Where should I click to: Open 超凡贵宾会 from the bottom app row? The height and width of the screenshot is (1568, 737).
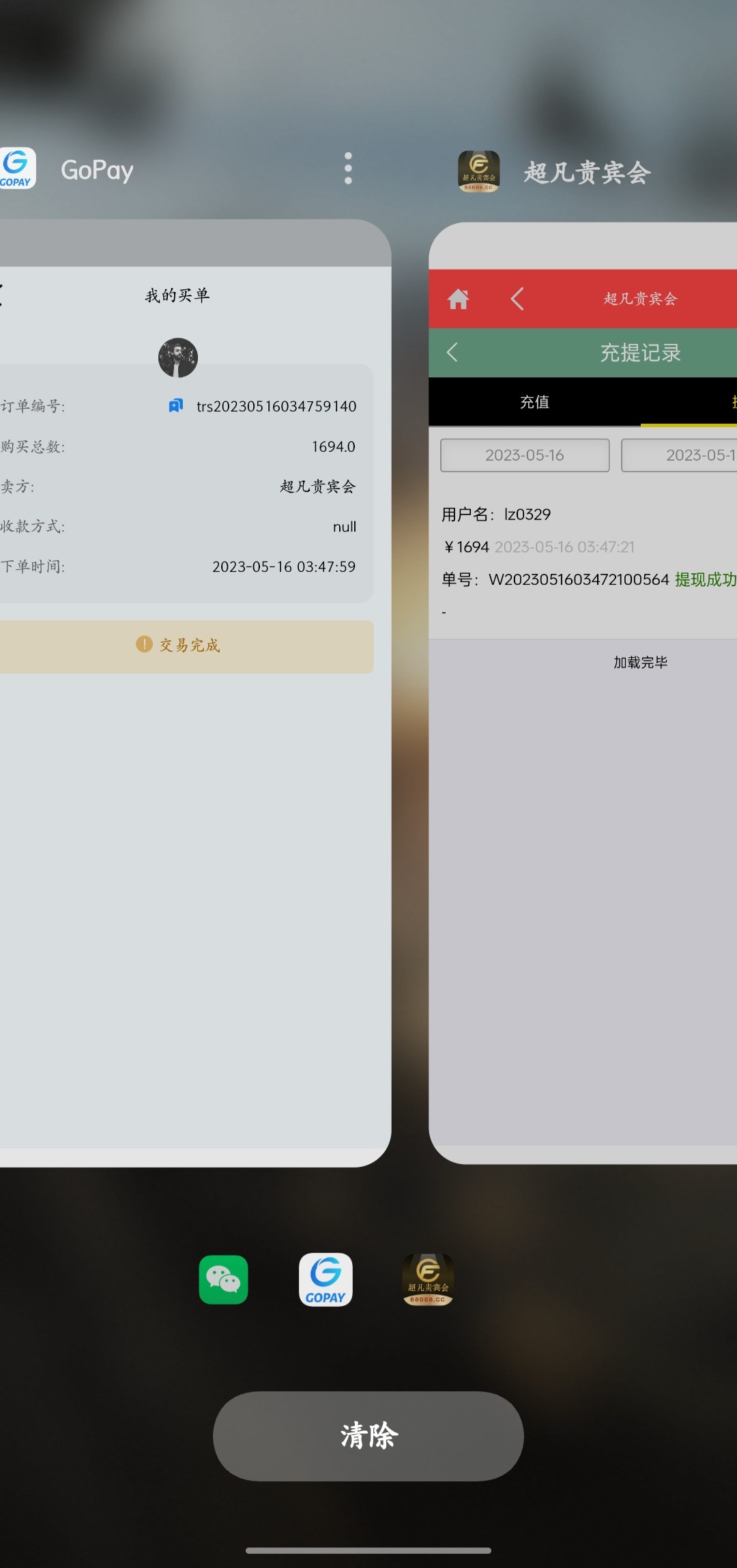[428, 1279]
